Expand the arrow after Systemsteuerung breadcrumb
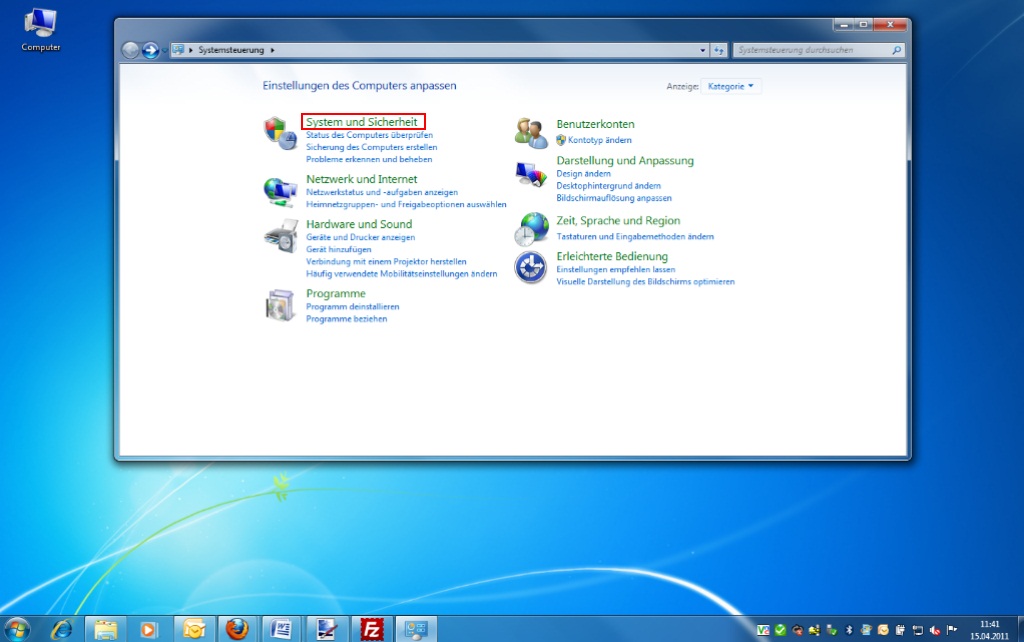 point(272,50)
